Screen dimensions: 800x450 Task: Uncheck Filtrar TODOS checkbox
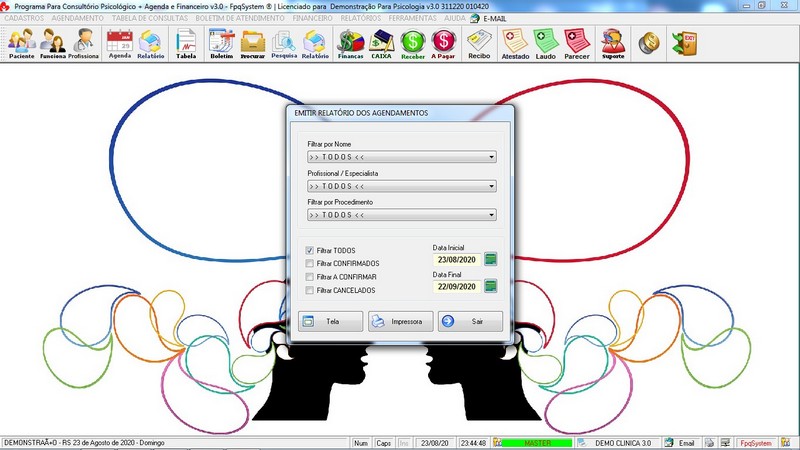point(310,251)
